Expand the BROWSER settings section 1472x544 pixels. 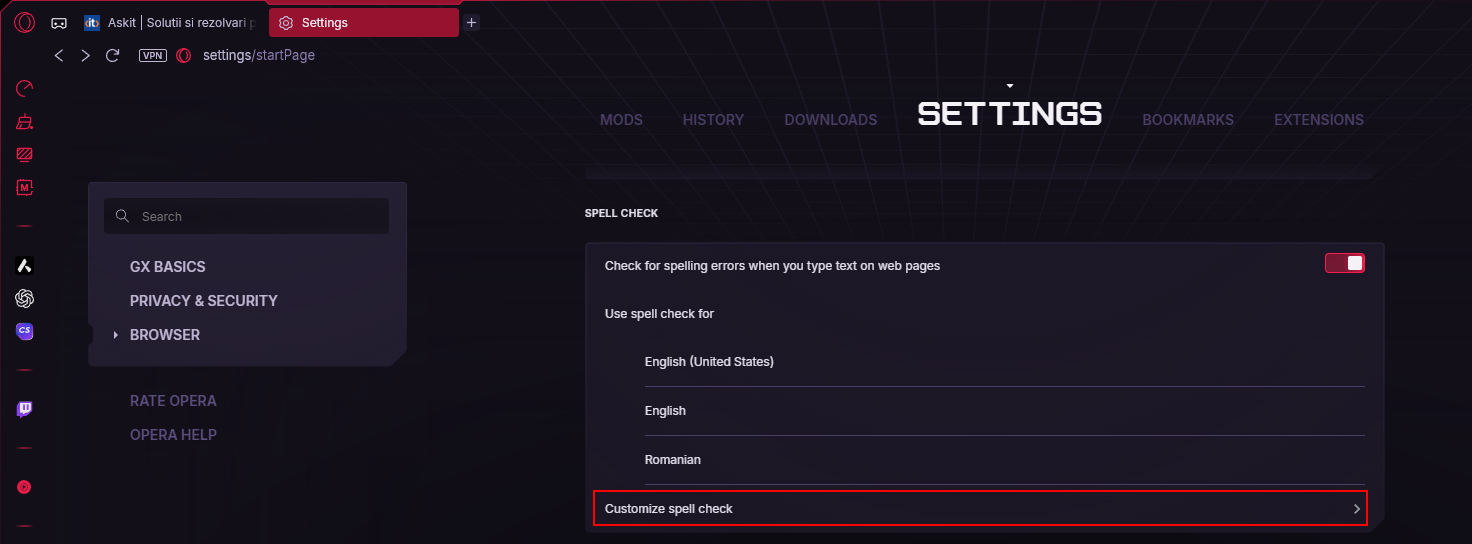coord(165,335)
